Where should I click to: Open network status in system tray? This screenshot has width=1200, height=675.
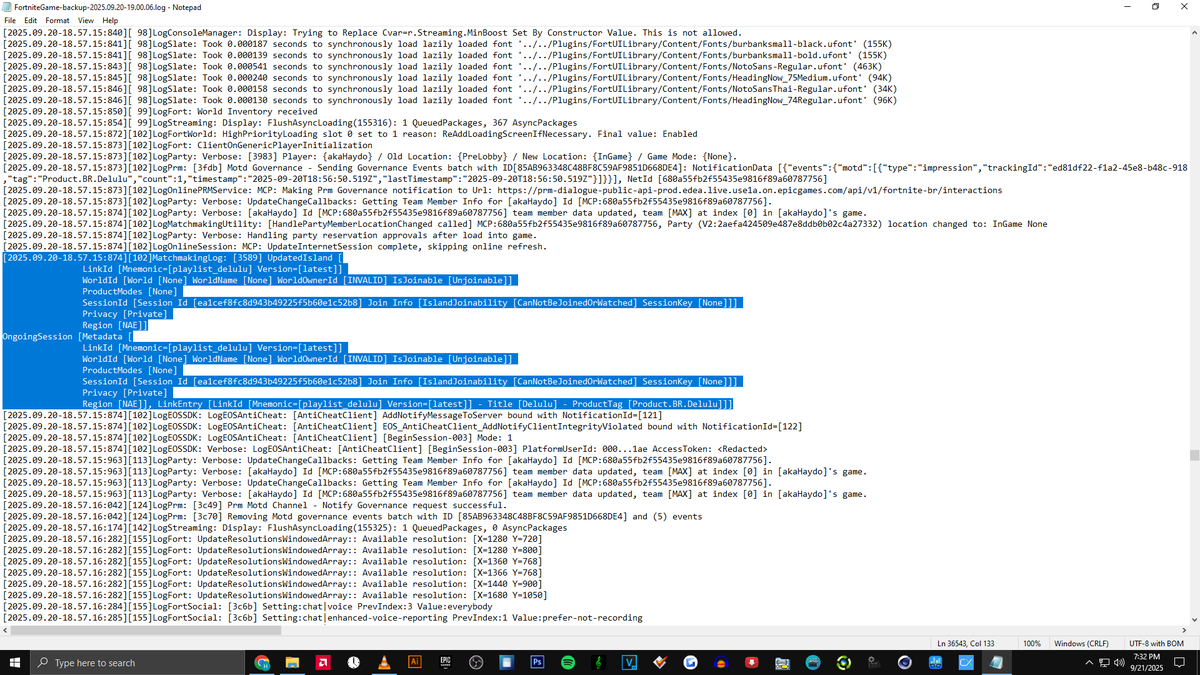[x=1104, y=662]
